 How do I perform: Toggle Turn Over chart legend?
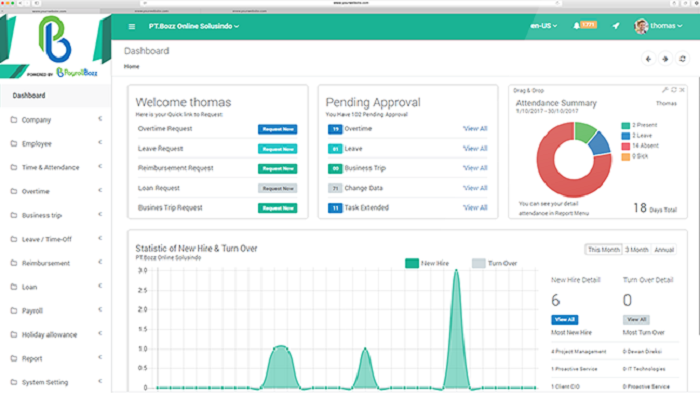click(x=479, y=263)
